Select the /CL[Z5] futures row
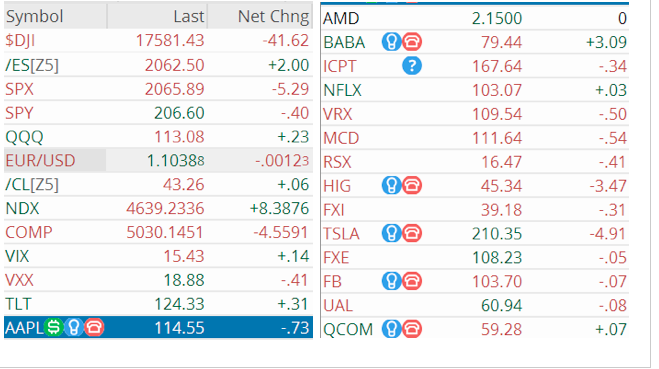Image resolution: width=659 pixels, height=369 pixels. 158,184
